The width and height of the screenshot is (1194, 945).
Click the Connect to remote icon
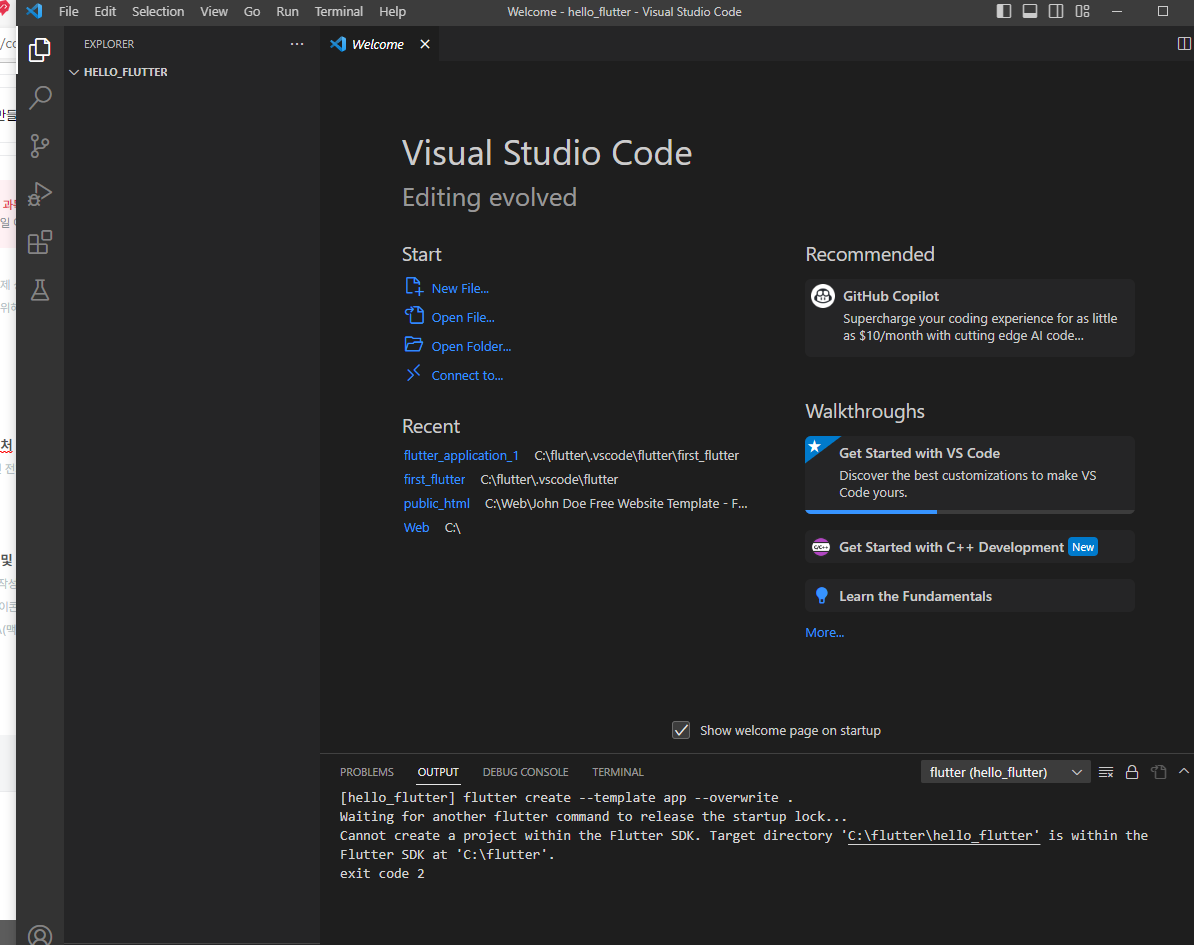click(413, 373)
